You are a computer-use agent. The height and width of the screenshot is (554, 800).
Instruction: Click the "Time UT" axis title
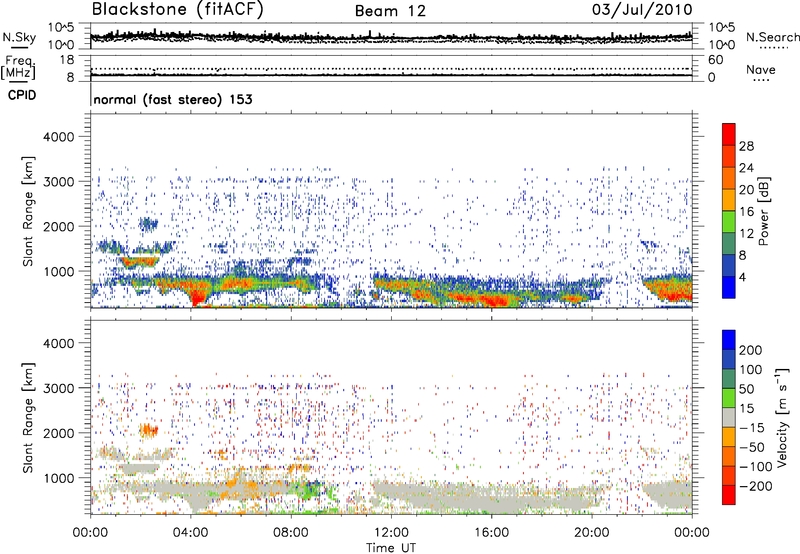391,548
